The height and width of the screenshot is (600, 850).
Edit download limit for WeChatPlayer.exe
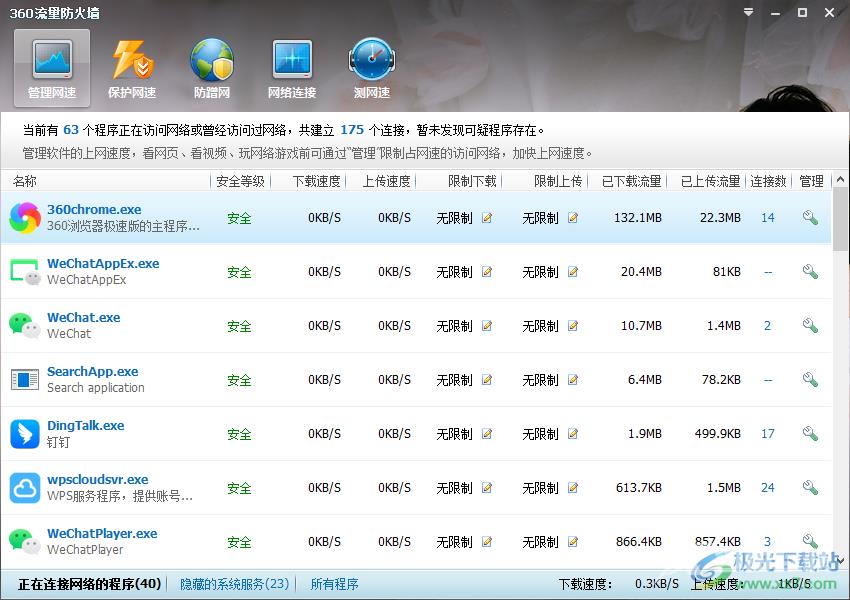click(x=487, y=541)
